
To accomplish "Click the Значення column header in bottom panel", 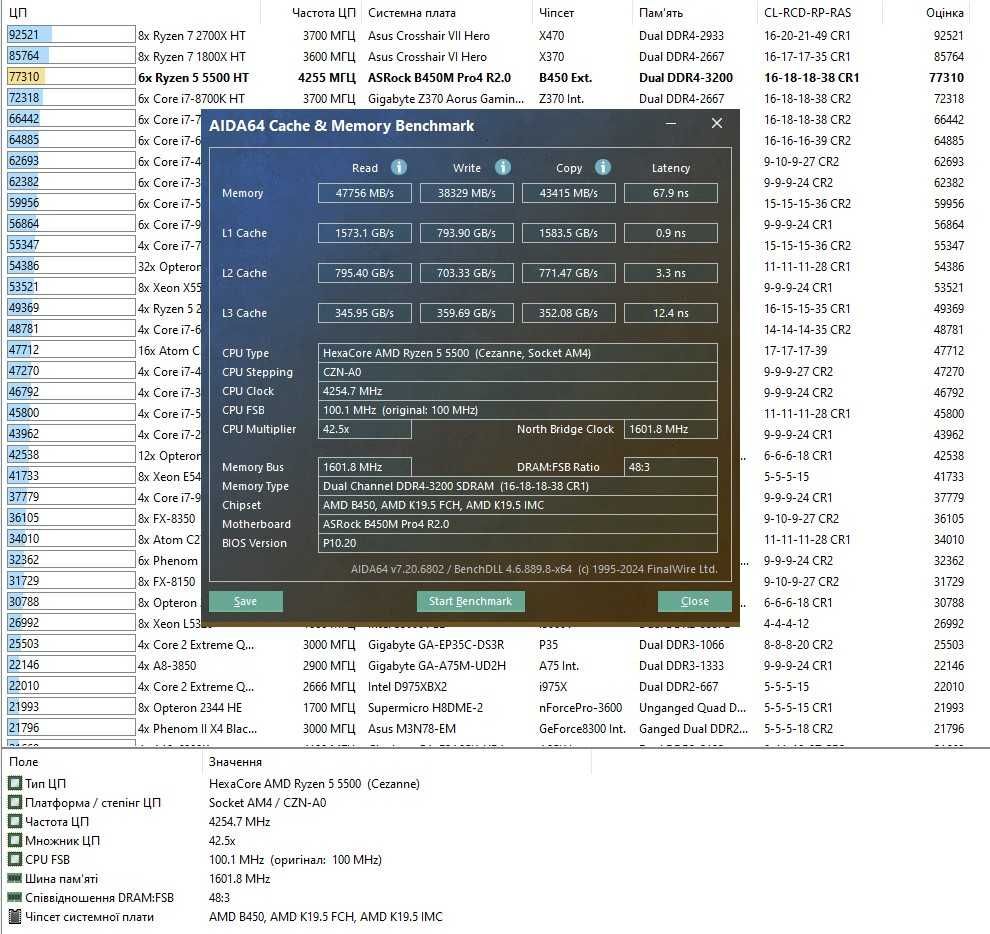I will click(x=235, y=762).
